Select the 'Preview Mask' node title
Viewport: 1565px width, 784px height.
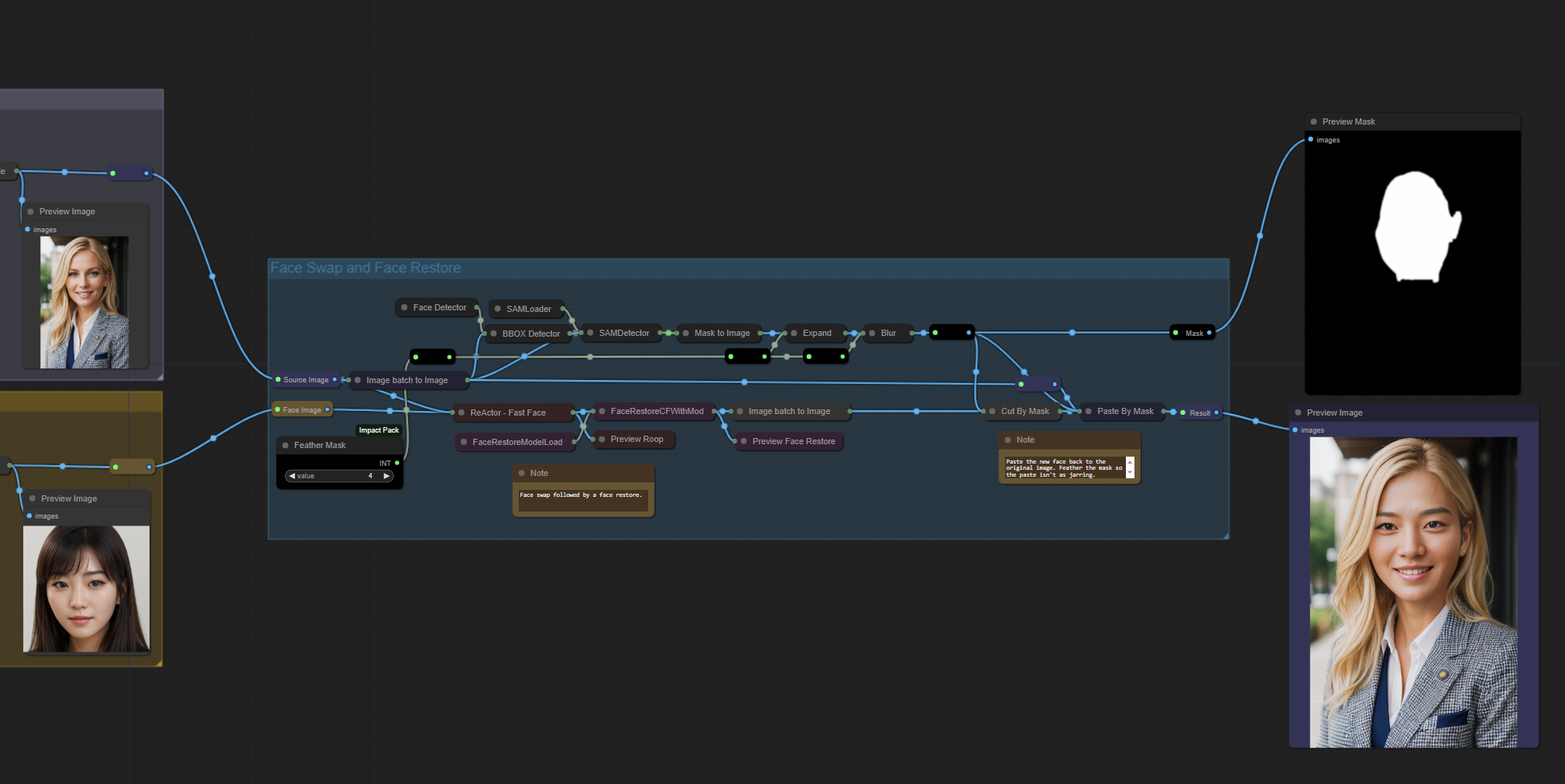click(x=1349, y=122)
